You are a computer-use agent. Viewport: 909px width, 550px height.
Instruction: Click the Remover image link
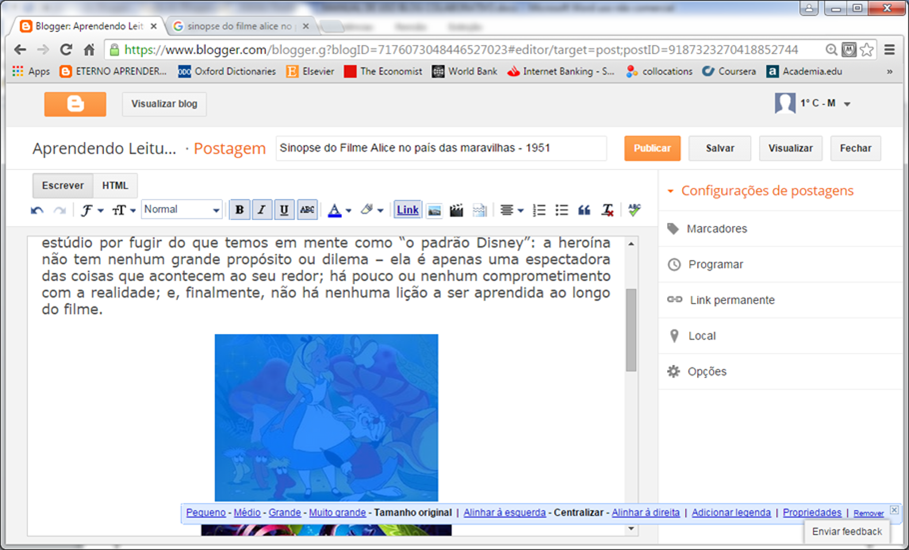(868, 513)
